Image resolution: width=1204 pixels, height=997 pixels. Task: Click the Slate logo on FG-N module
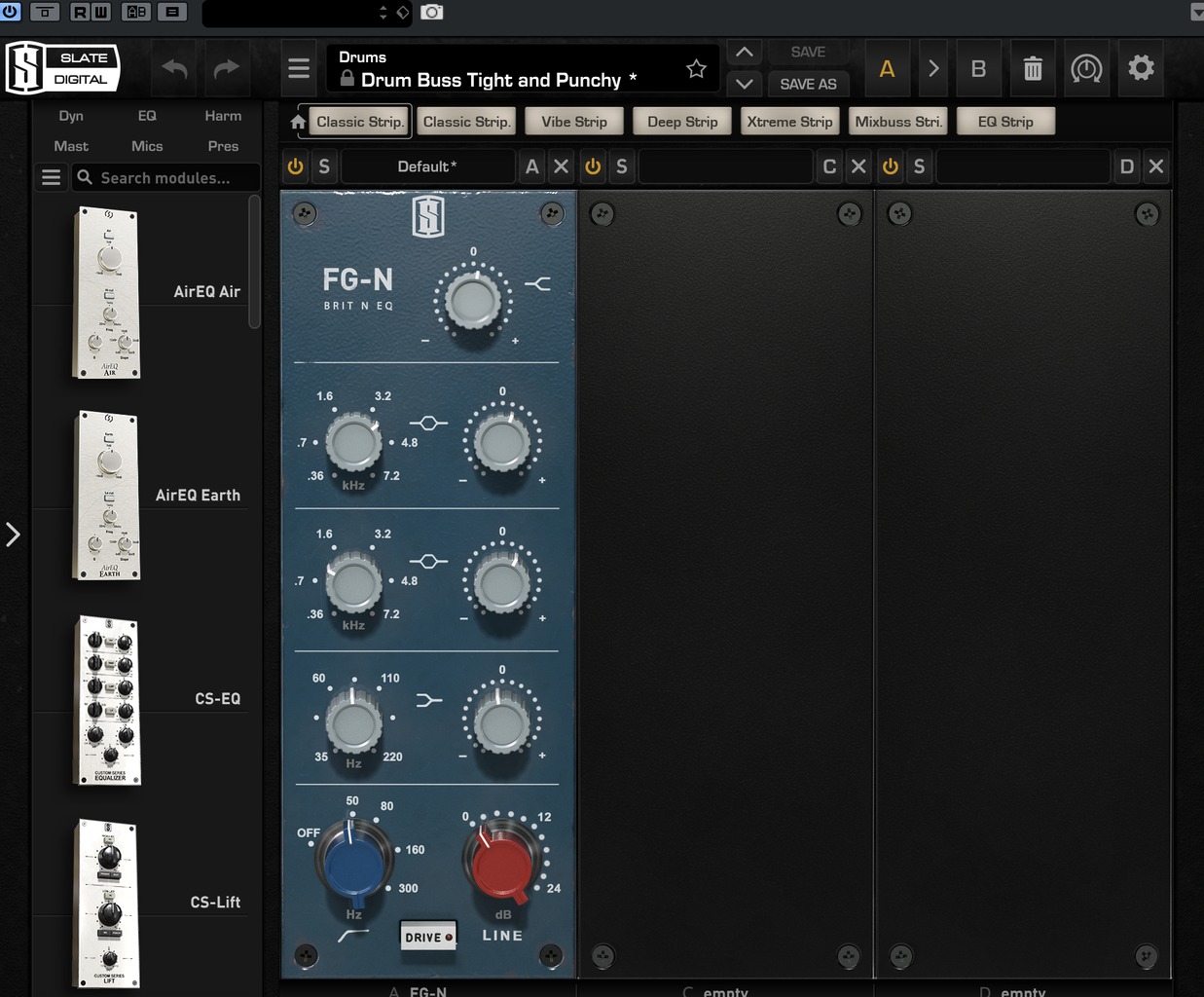pyautogui.click(x=428, y=216)
